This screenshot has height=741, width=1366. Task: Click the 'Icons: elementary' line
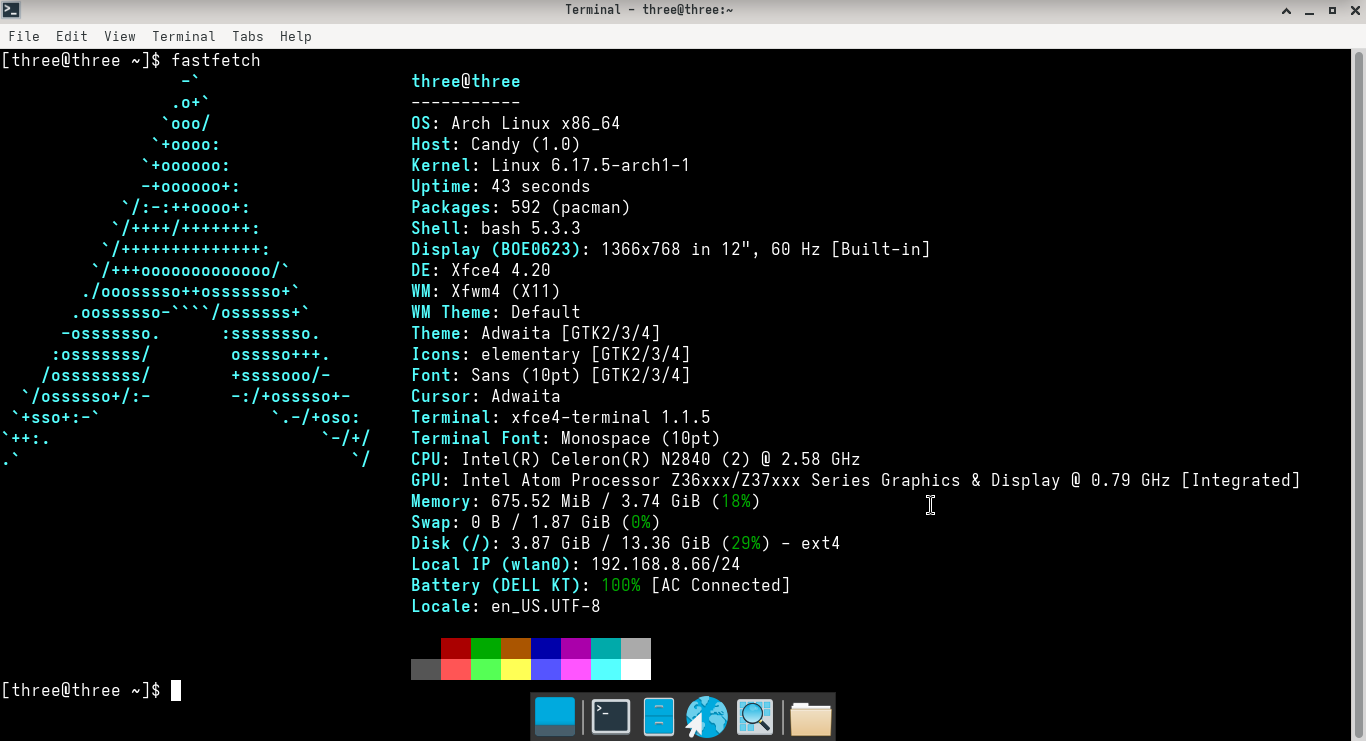[551, 354]
